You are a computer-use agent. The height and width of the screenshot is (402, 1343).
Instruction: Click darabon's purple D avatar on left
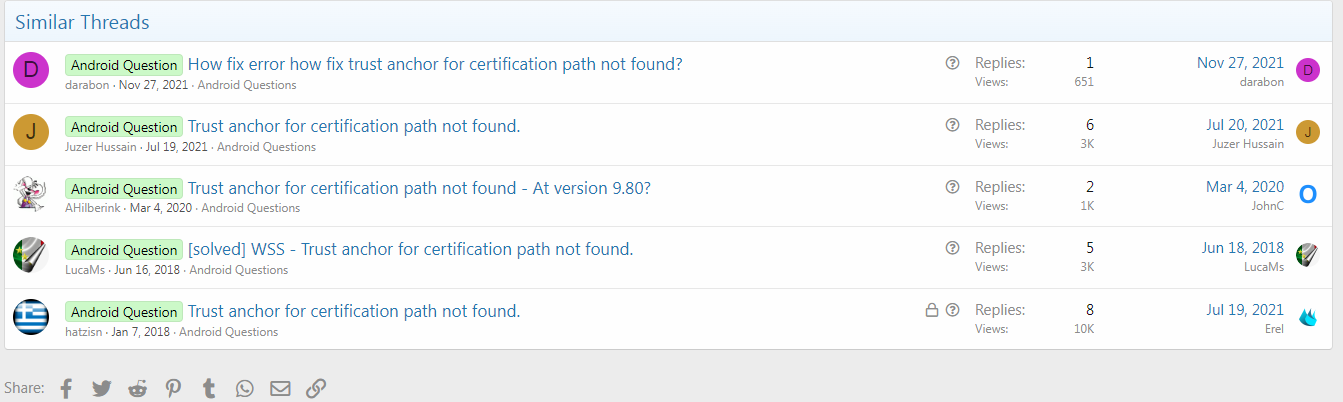tap(31, 70)
